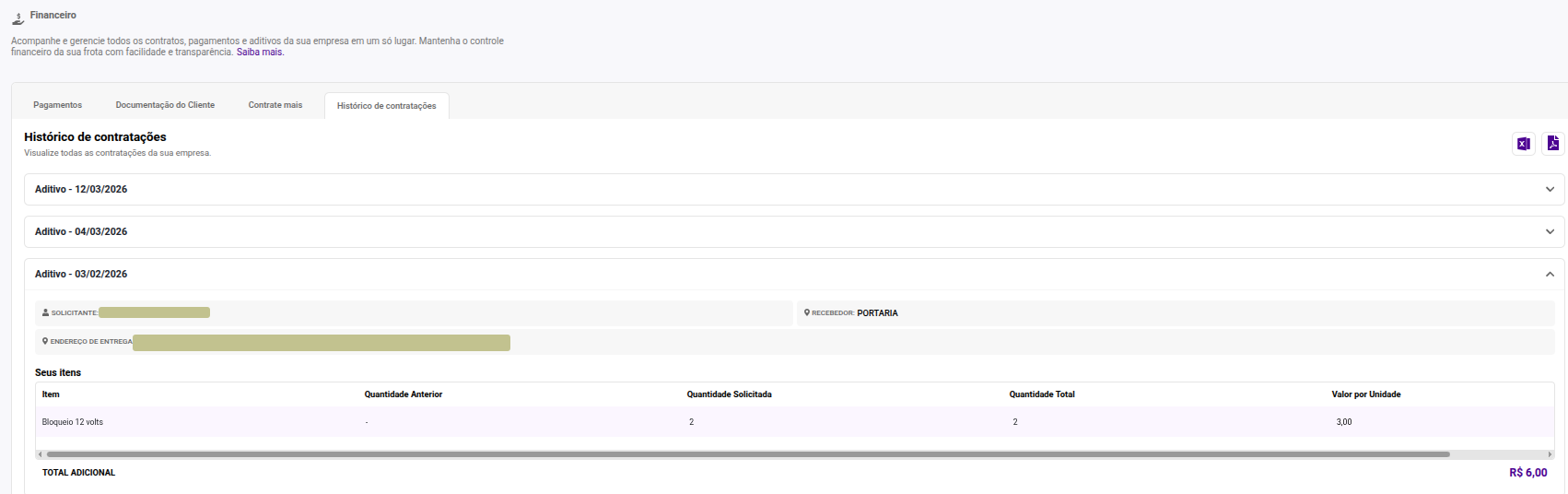
Task: Export history to Excel file
Action: [x=1524, y=144]
